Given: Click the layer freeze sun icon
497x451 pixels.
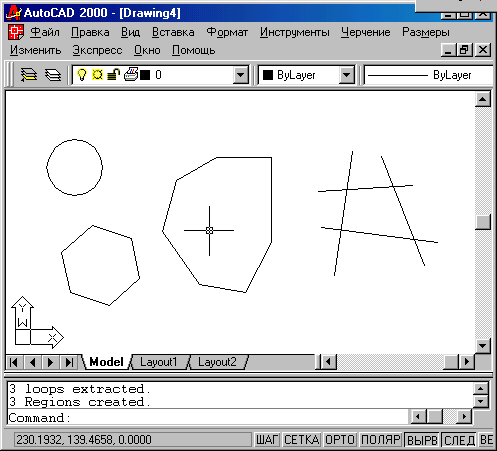Looking at the screenshot, I should tap(97, 74).
